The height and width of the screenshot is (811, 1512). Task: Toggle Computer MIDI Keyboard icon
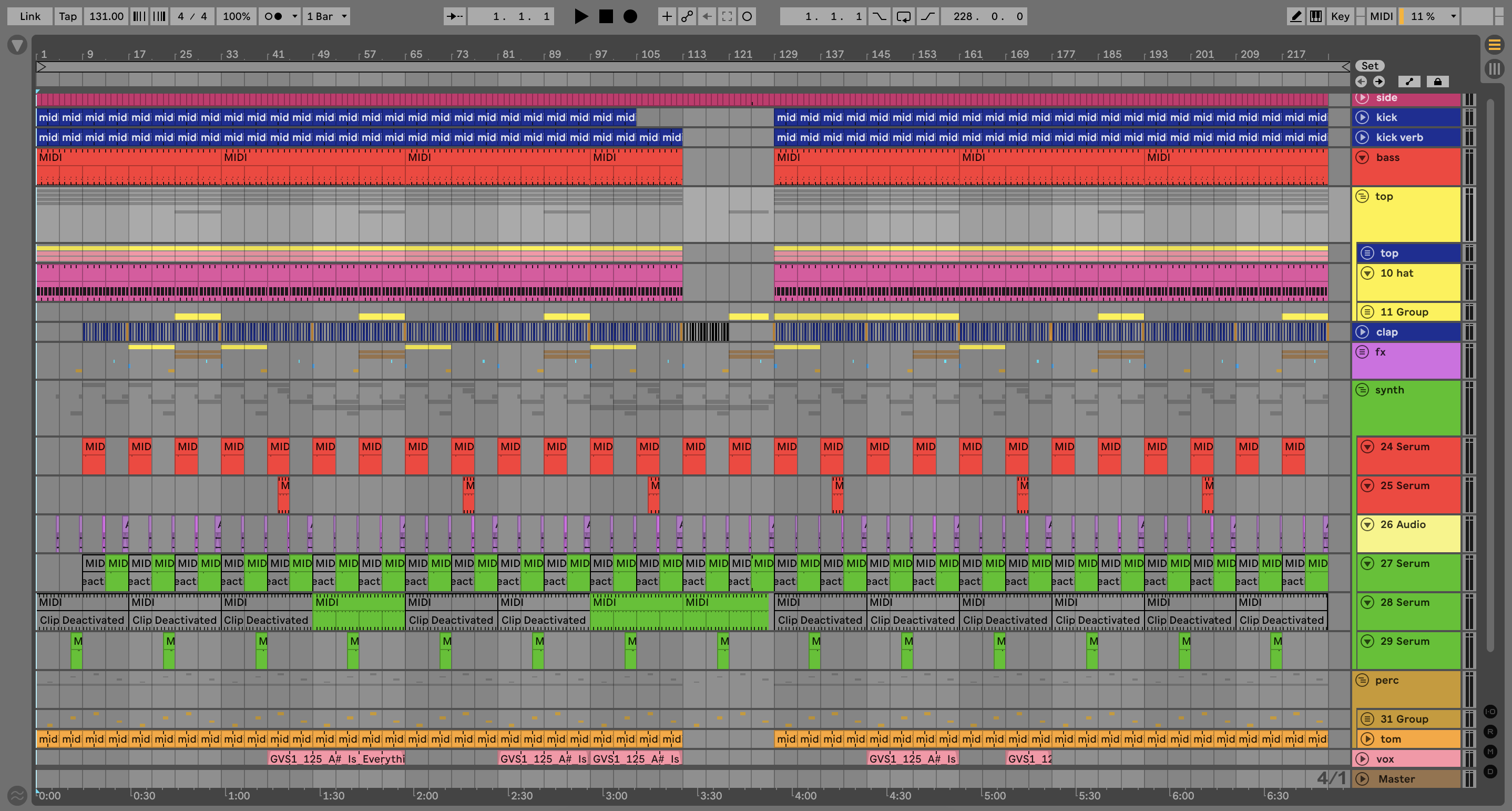click(x=1316, y=16)
